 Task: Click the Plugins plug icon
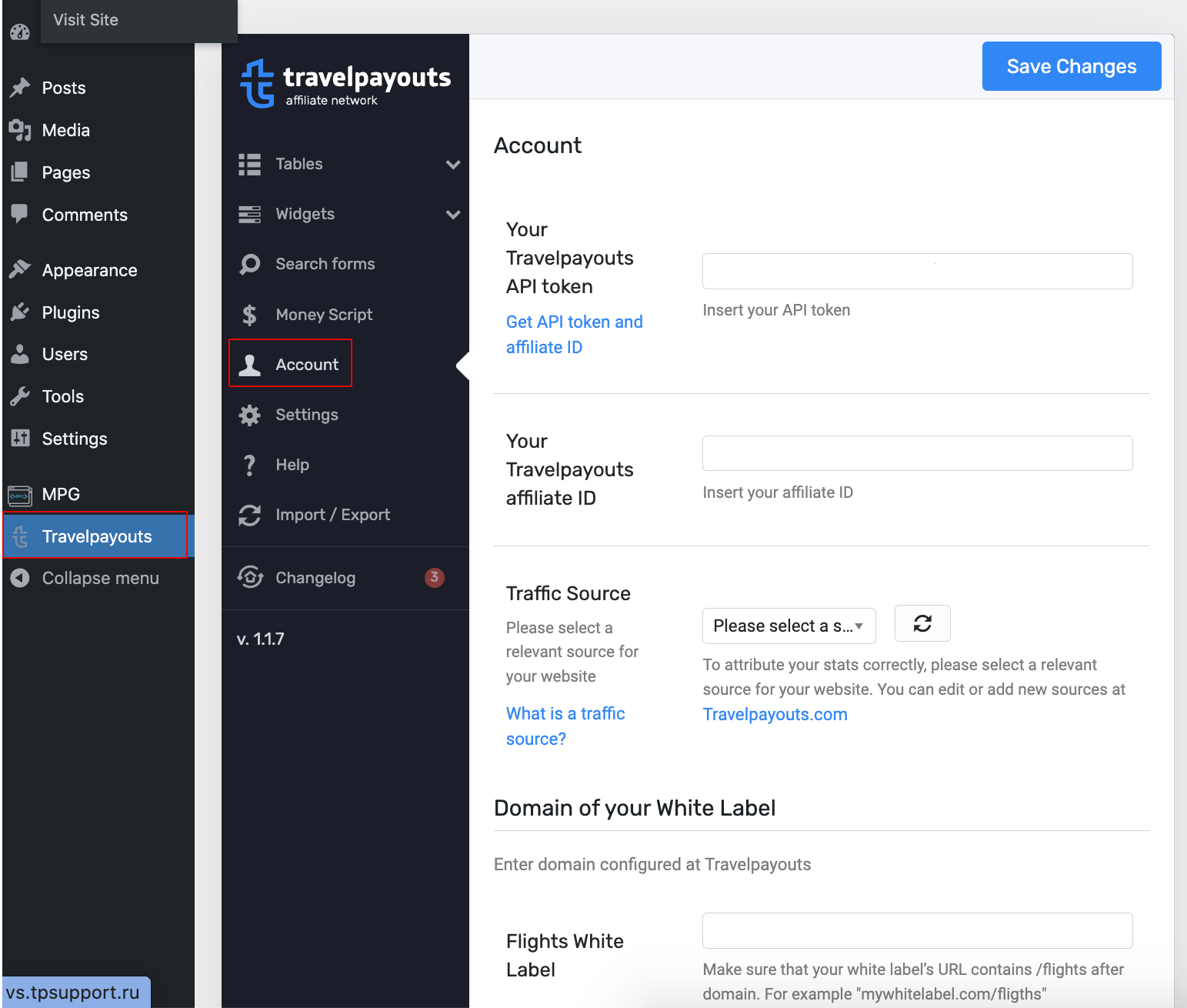(20, 312)
